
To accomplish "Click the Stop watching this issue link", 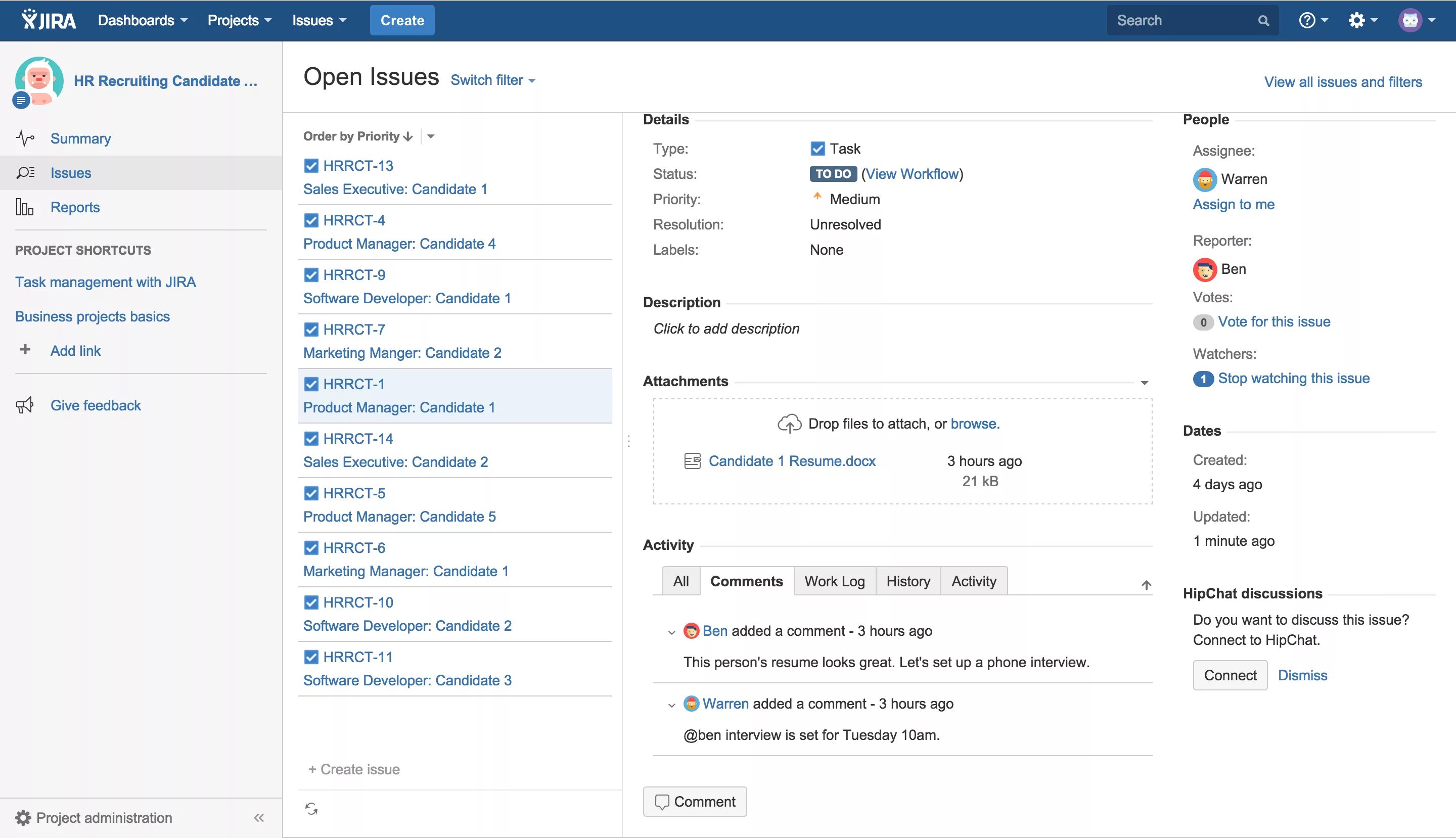I will click(x=1294, y=378).
